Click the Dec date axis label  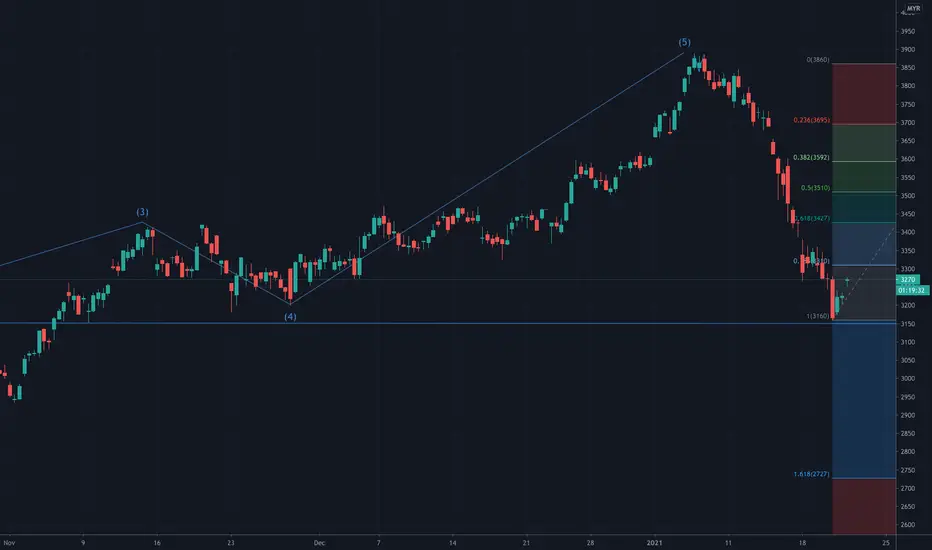point(319,543)
